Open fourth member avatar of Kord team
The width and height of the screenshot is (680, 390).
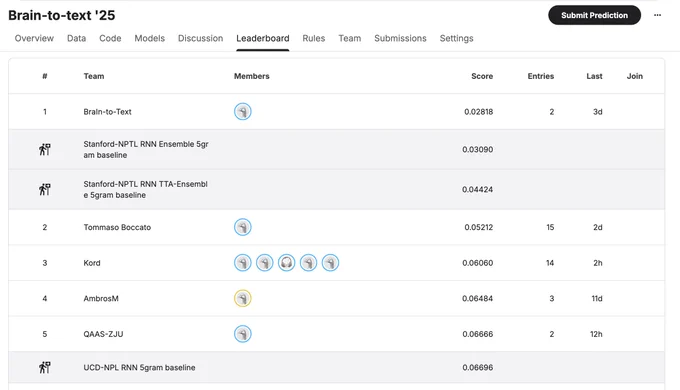click(x=308, y=262)
